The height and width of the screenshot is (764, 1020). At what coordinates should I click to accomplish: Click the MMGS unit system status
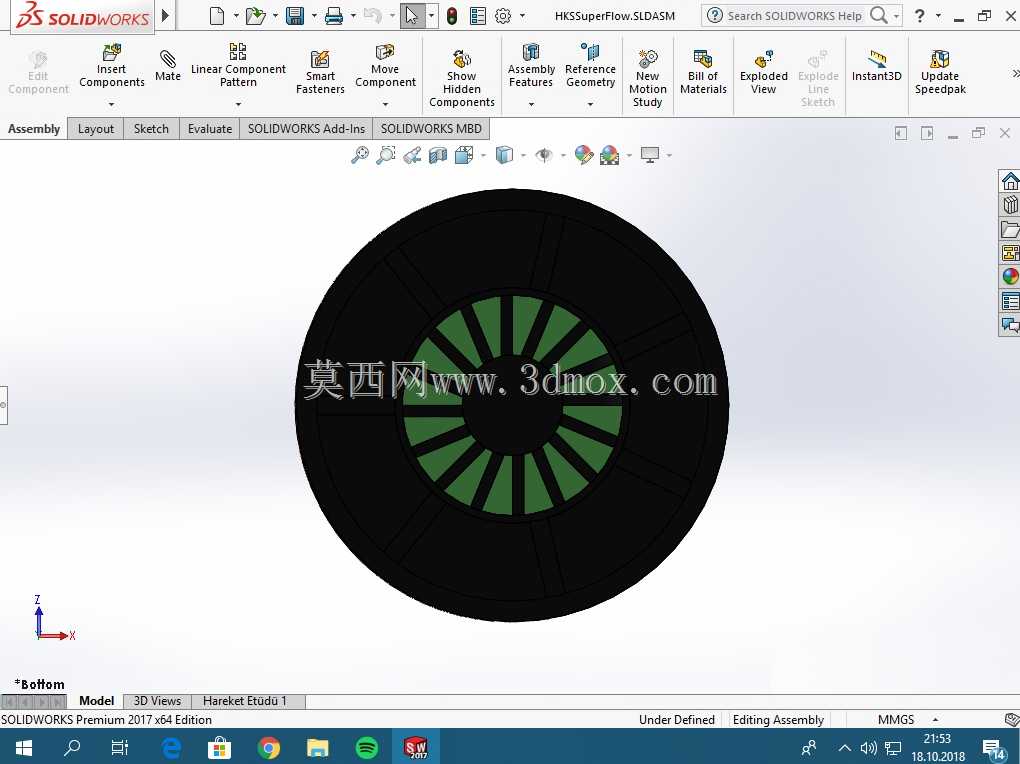click(x=896, y=720)
